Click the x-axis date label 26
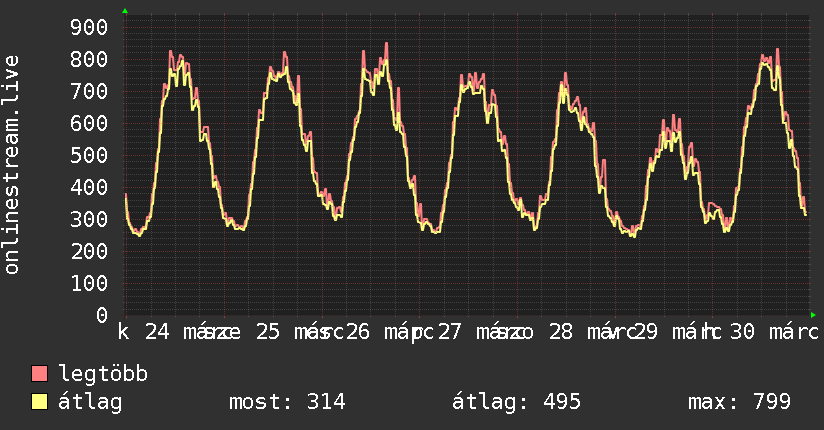The width and height of the screenshot is (824, 430). pos(357,332)
